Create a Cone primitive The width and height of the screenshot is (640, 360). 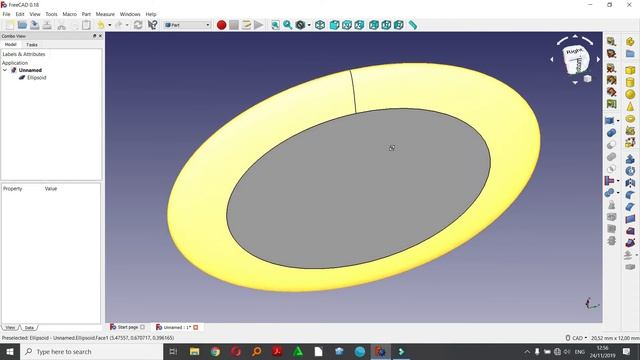[x=630, y=107]
